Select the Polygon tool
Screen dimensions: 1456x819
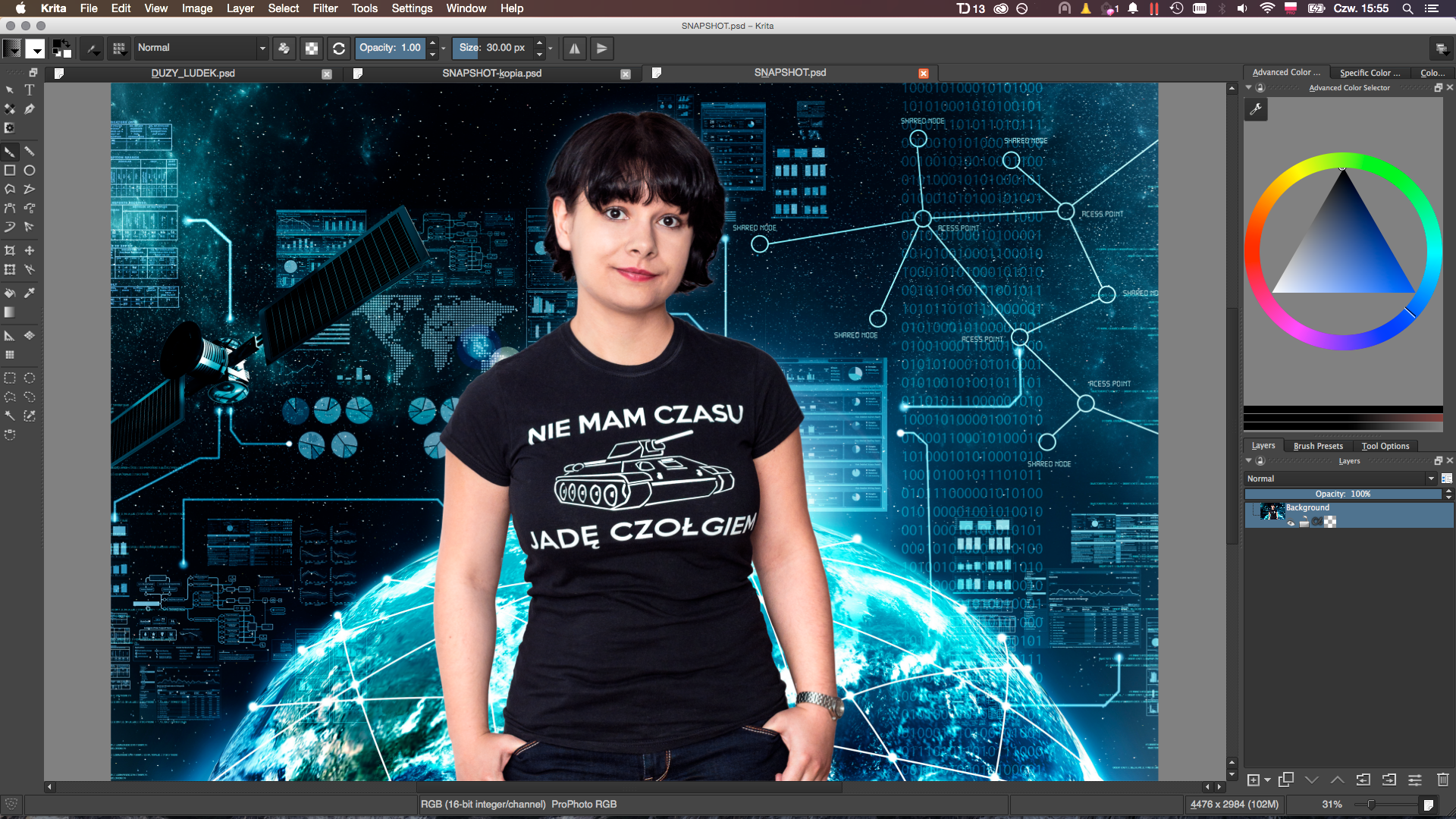click(10, 189)
